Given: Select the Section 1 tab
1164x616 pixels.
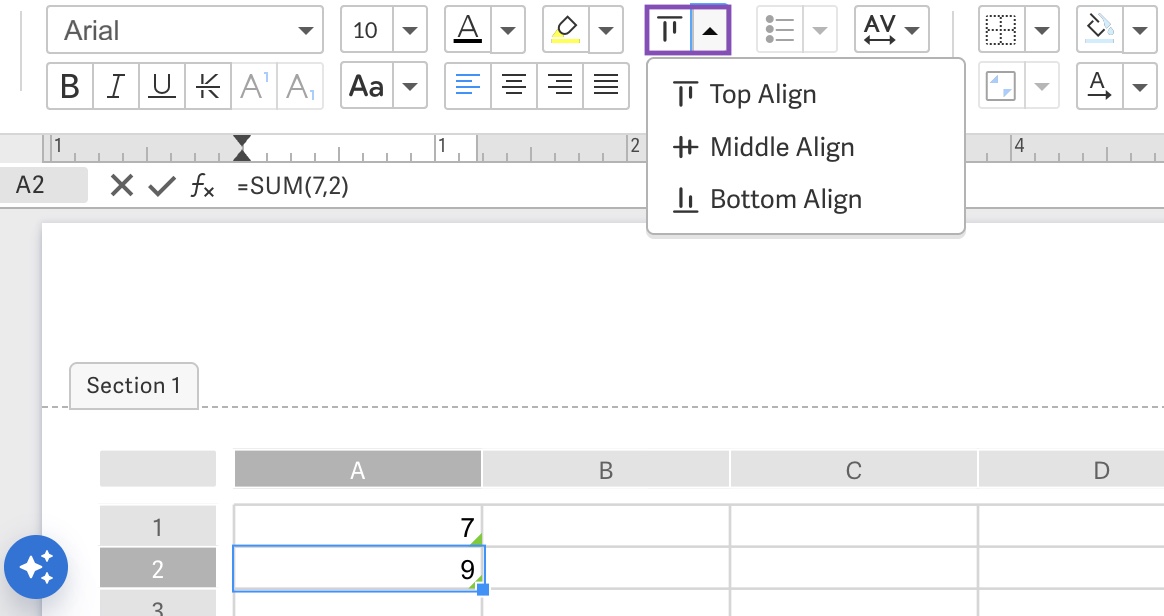Looking at the screenshot, I should (134, 385).
